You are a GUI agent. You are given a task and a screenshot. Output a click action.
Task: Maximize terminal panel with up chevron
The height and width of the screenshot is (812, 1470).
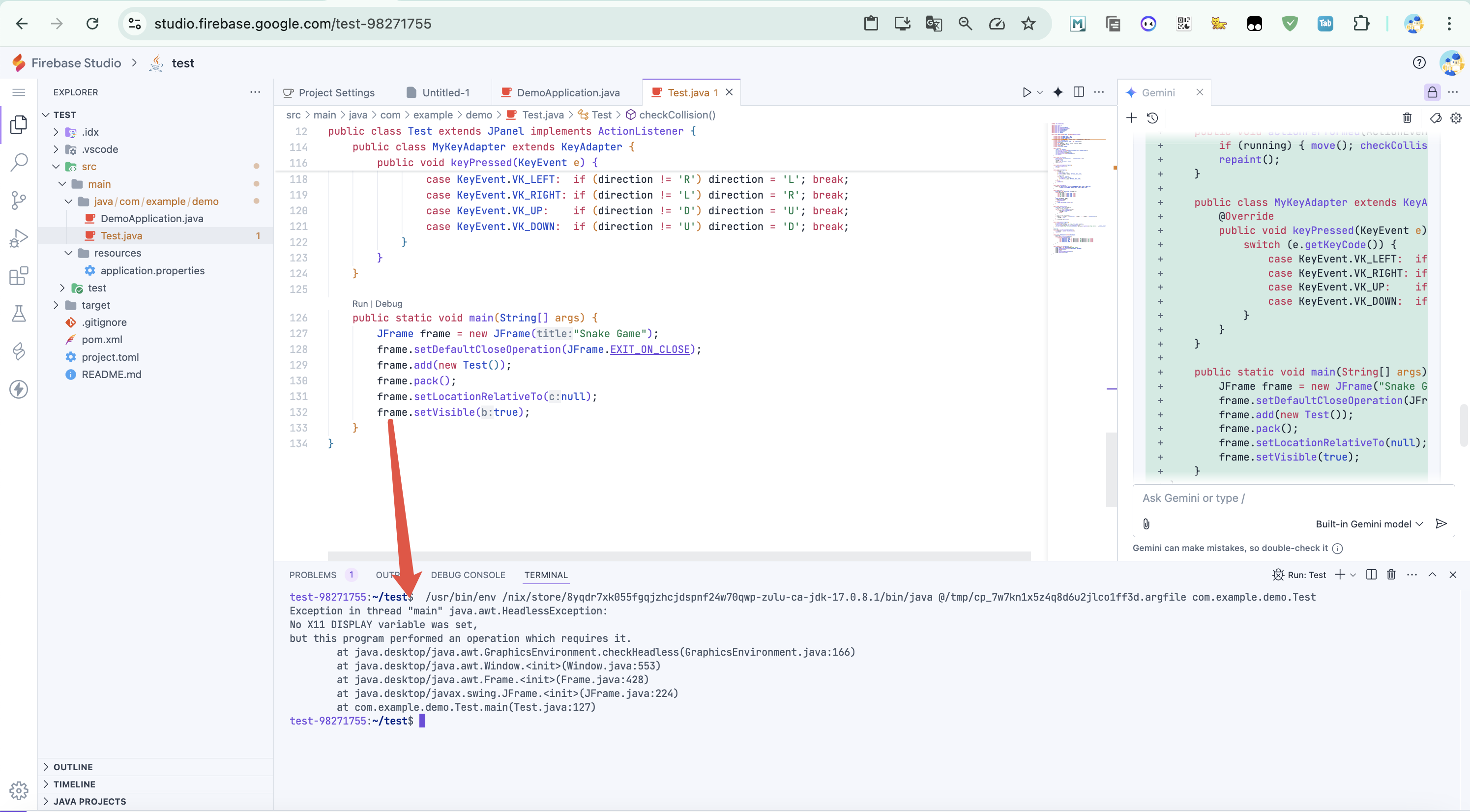[x=1432, y=575]
